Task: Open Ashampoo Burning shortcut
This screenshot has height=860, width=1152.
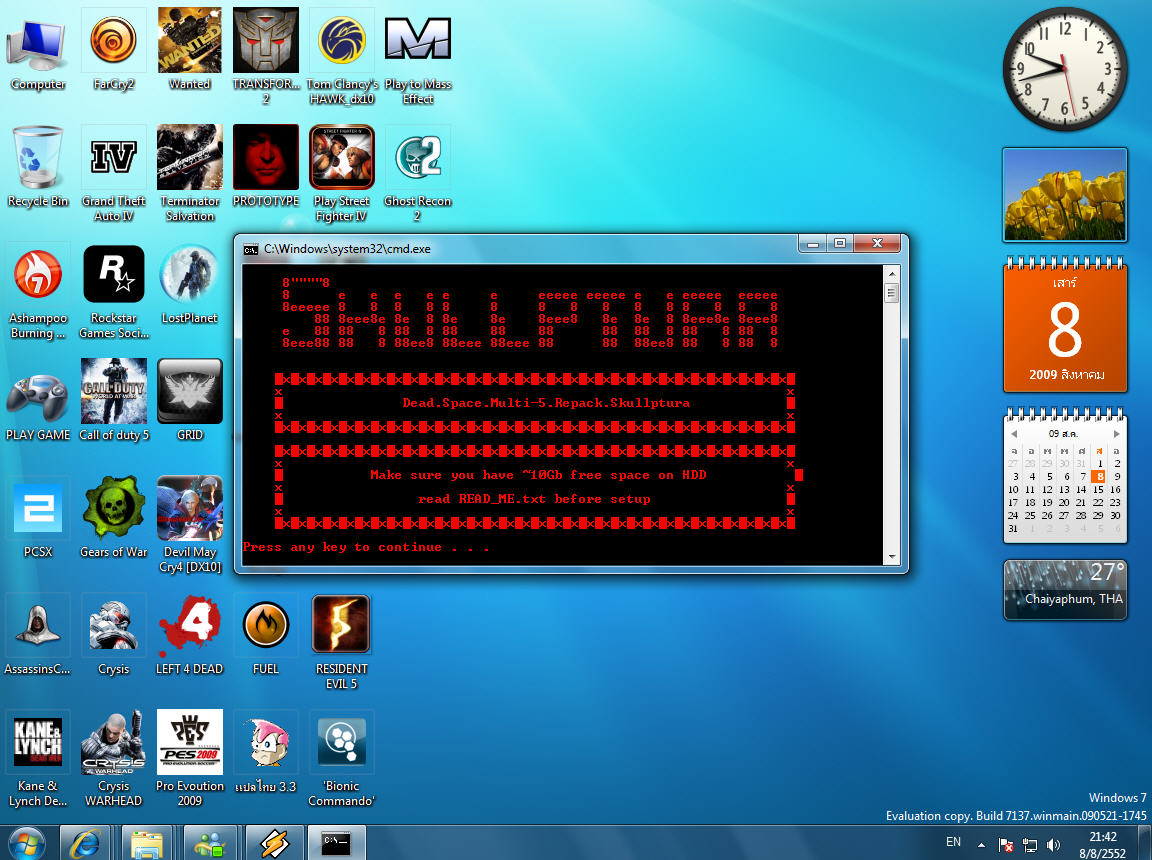Action: (37, 291)
